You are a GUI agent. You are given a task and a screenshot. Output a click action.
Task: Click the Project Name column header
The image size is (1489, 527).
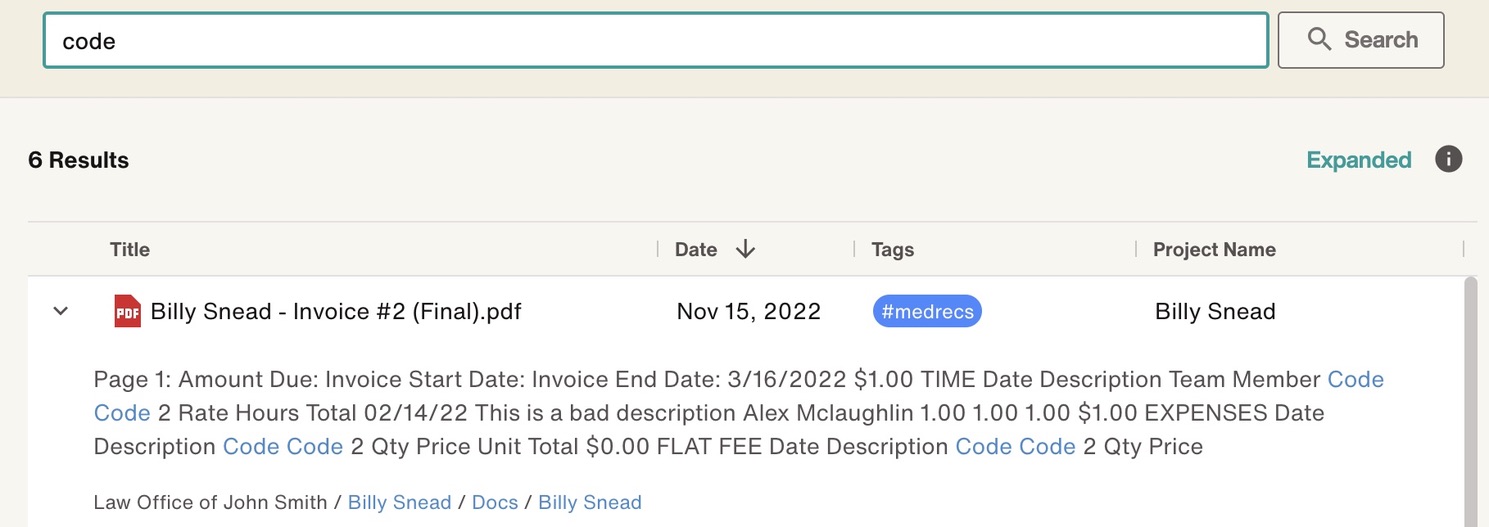(x=1214, y=250)
